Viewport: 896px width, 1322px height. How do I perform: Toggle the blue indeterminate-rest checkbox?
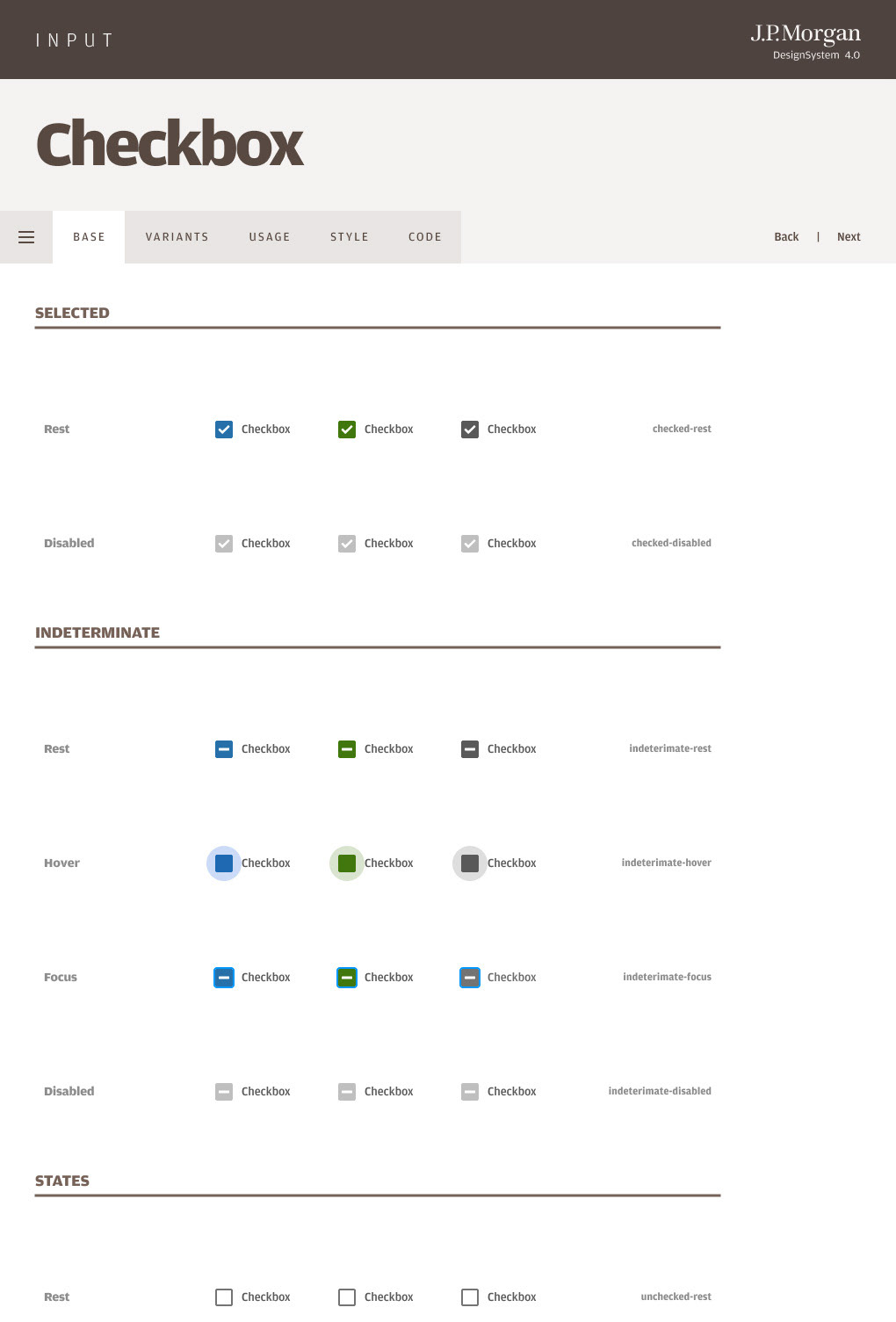click(x=224, y=749)
